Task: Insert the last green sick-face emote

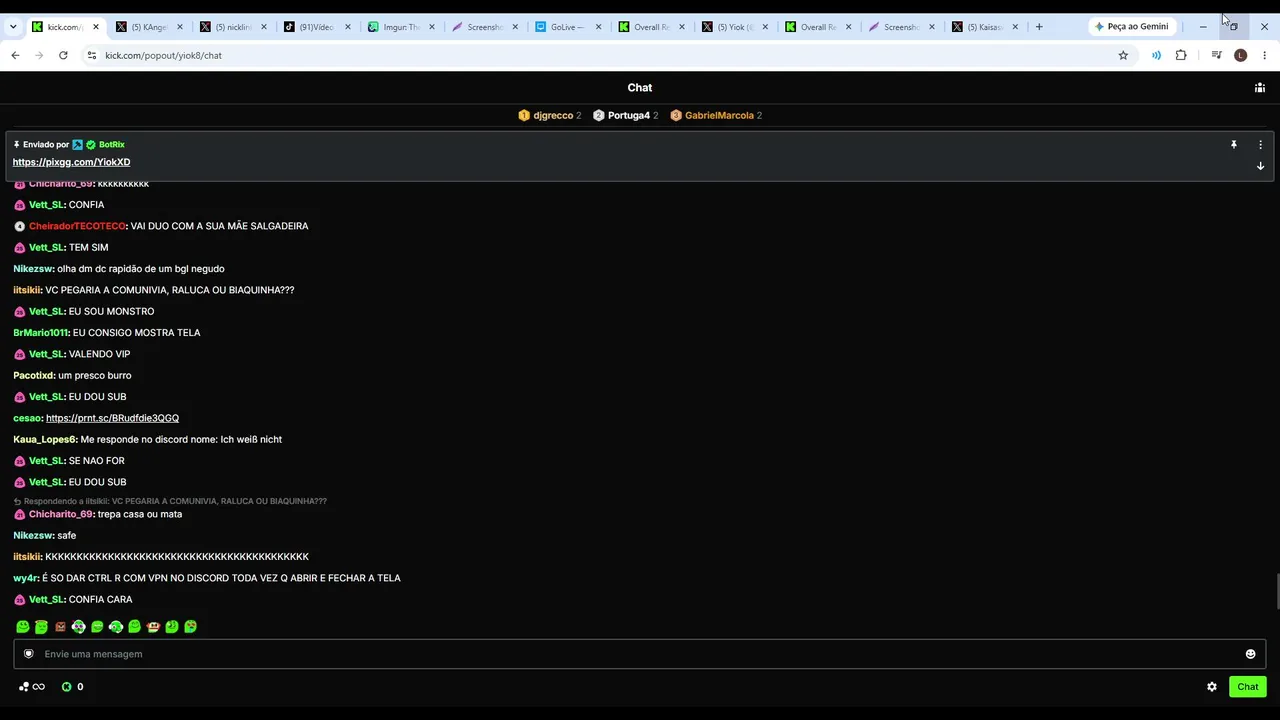Action: 190,627
